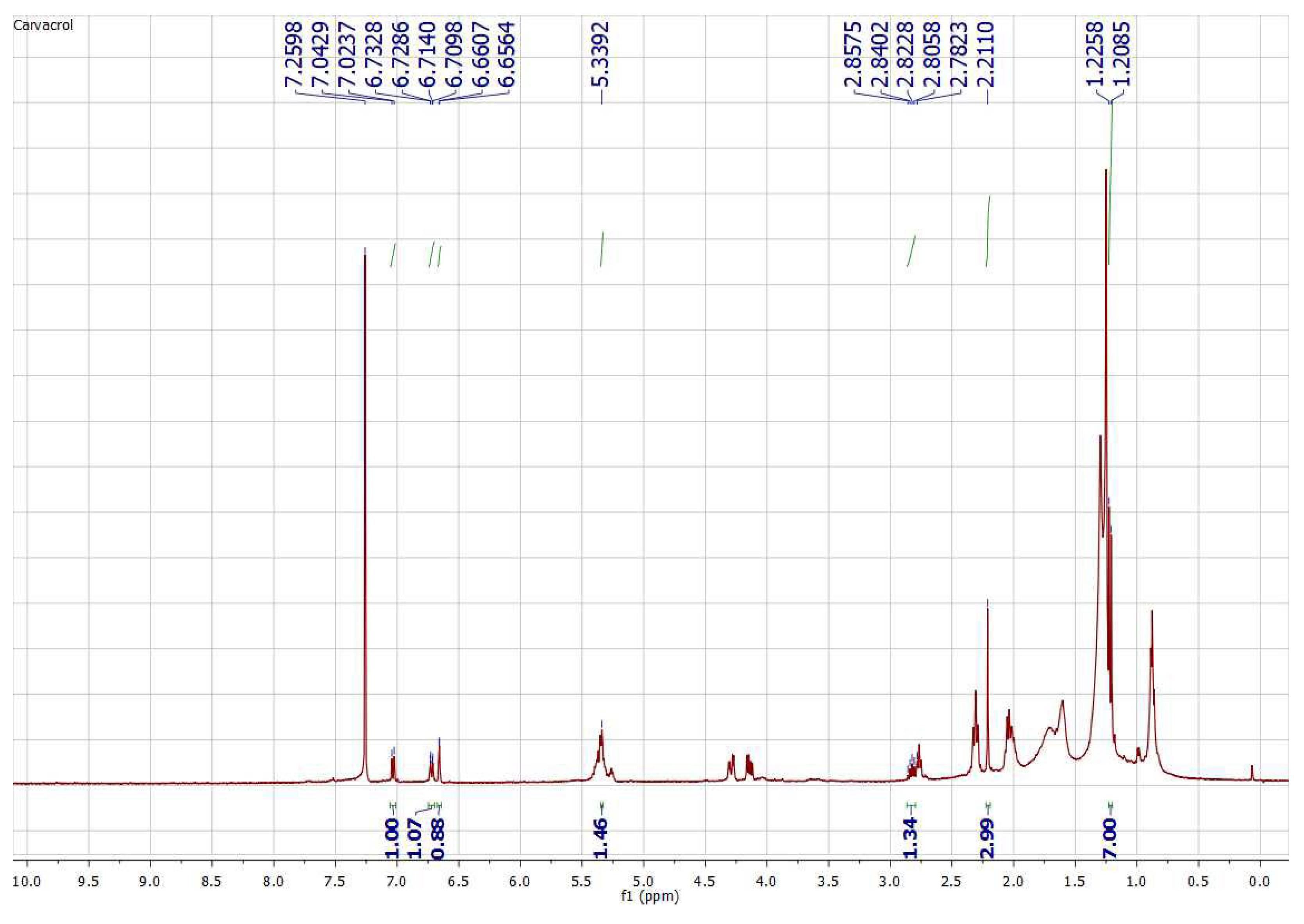Select the Carvacrol spectrum title label

click(x=43, y=26)
